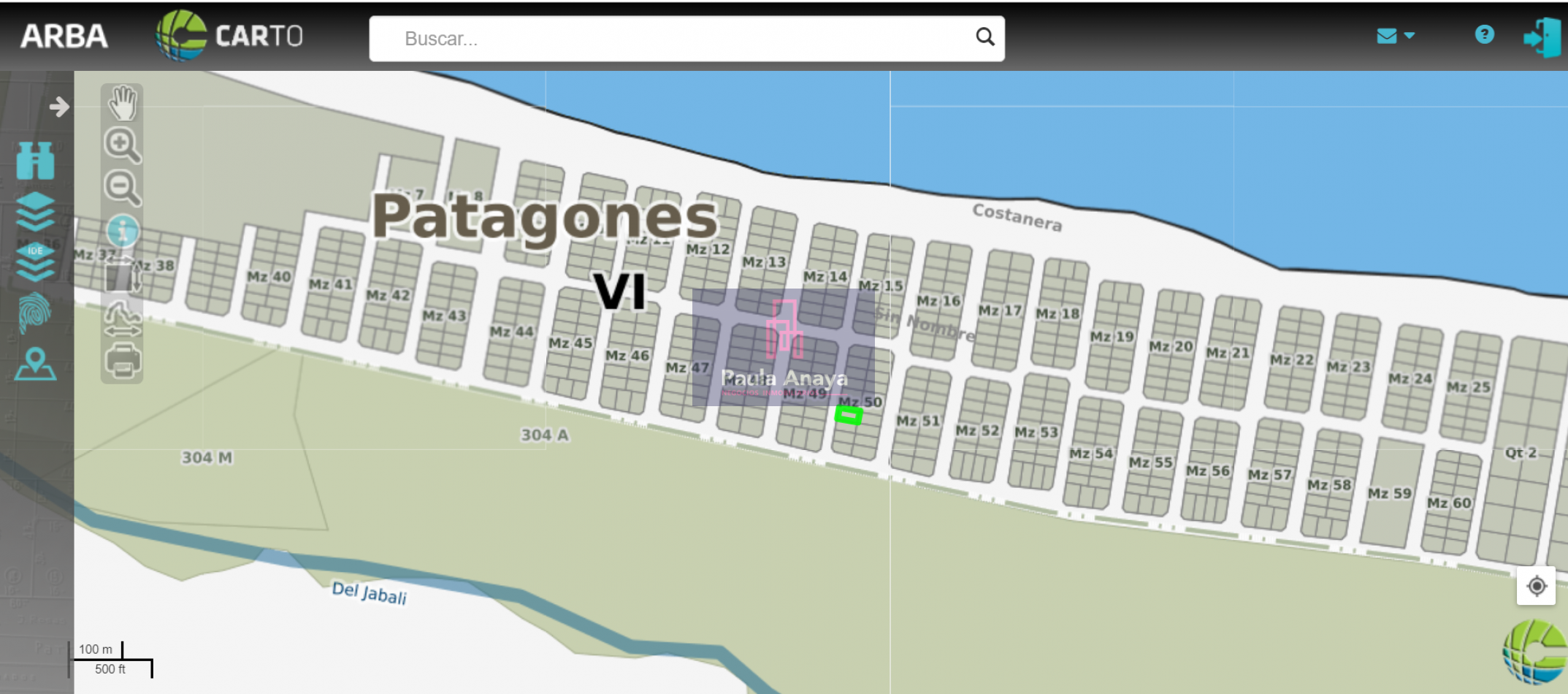Click the zoom out magnifier tool
Screen dimensions: 1568x694
(x=121, y=188)
